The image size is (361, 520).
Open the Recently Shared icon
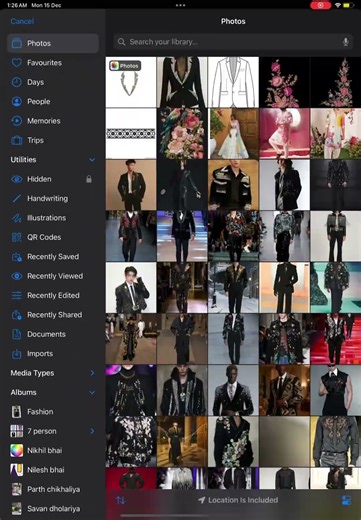click(17, 315)
